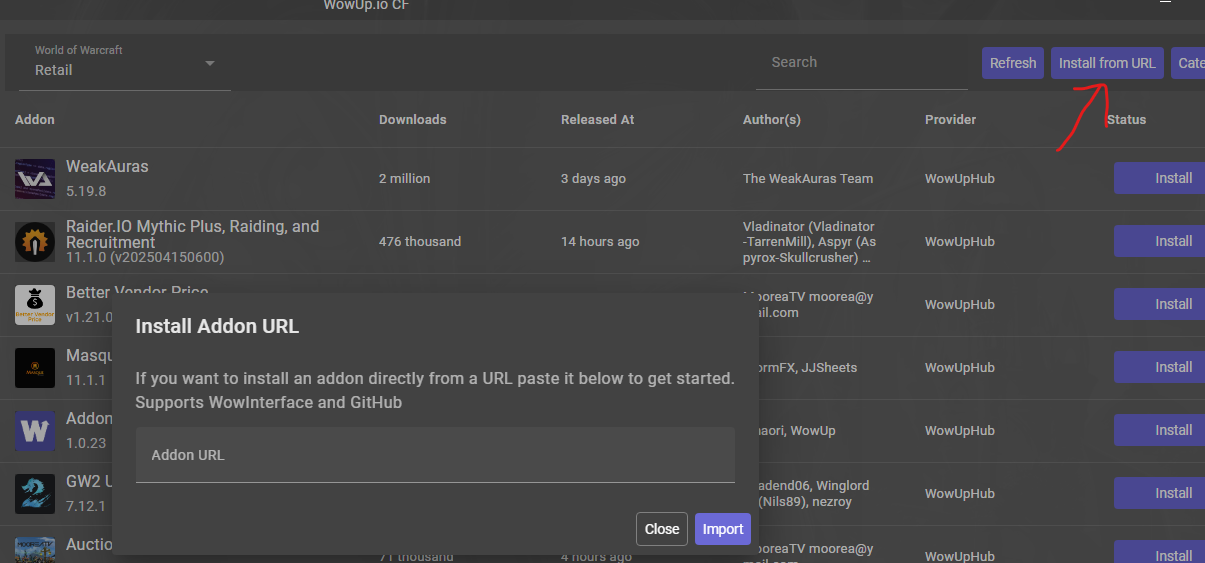Click the '3 days ago' release date
Screen dimensions: 1205x563
(x=593, y=178)
